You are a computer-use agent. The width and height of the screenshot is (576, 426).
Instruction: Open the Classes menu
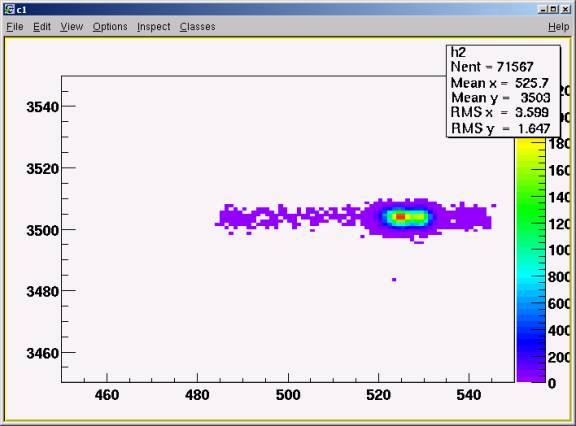coord(198,27)
